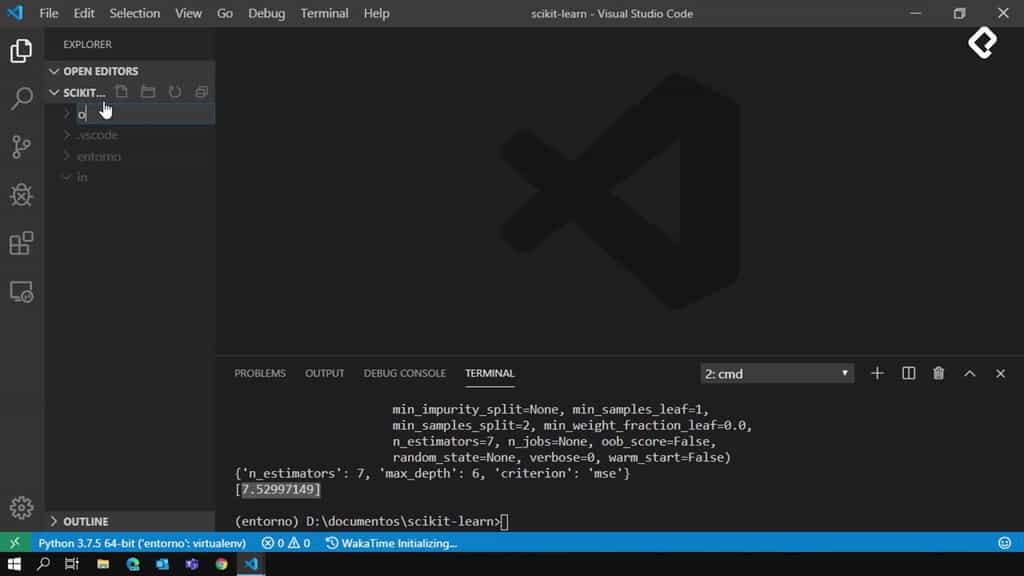Select the Run and Debug icon
This screenshot has height=576, width=1024.
click(20, 195)
